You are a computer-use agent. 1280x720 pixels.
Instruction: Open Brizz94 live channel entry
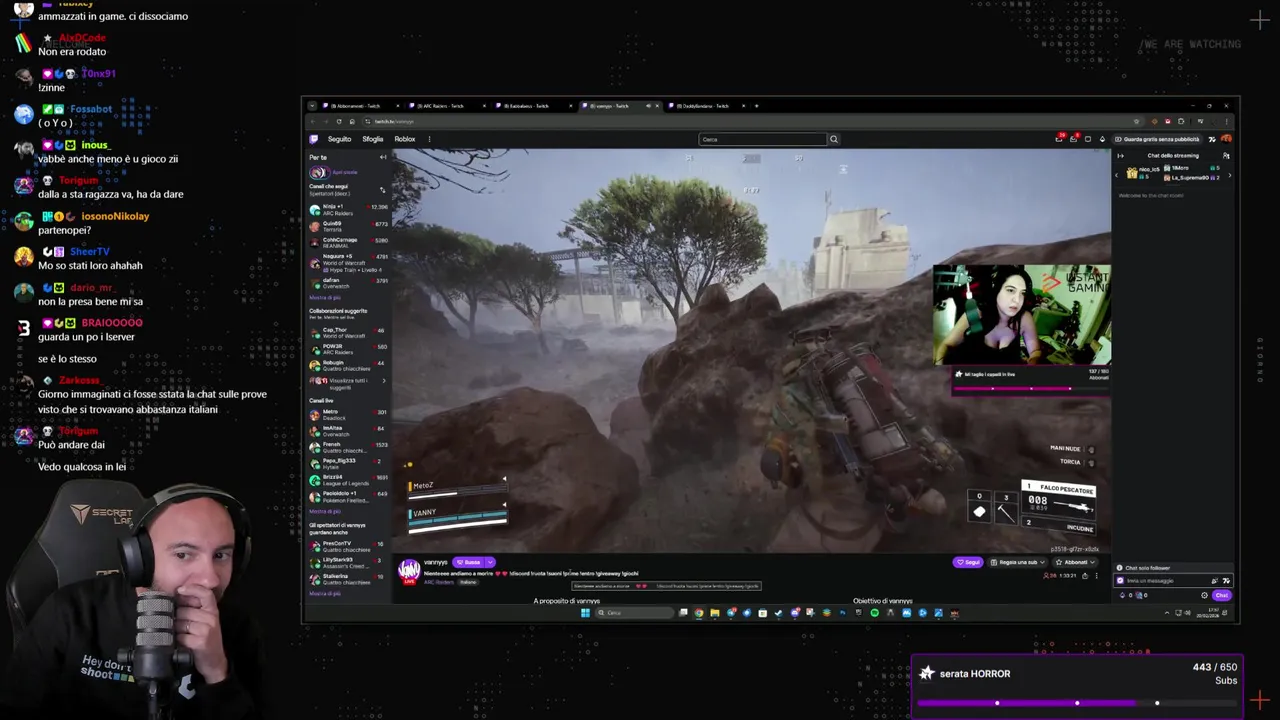pos(348,480)
